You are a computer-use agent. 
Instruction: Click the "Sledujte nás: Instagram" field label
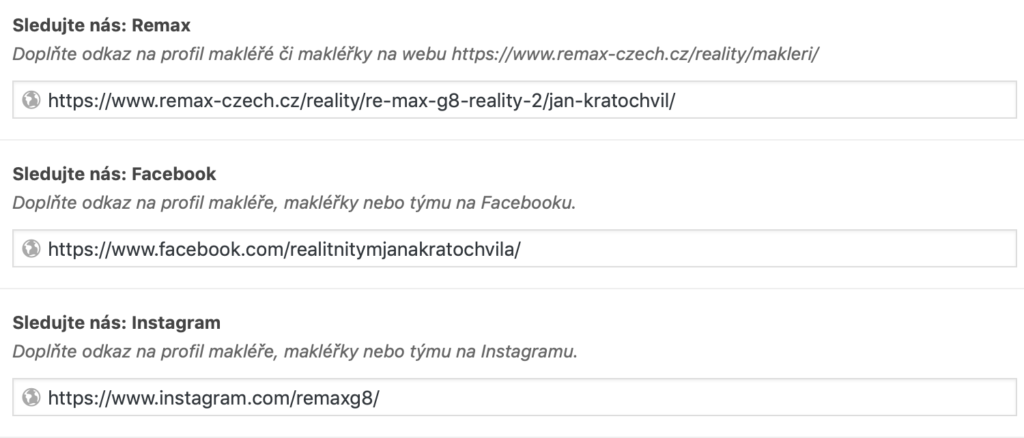116,323
